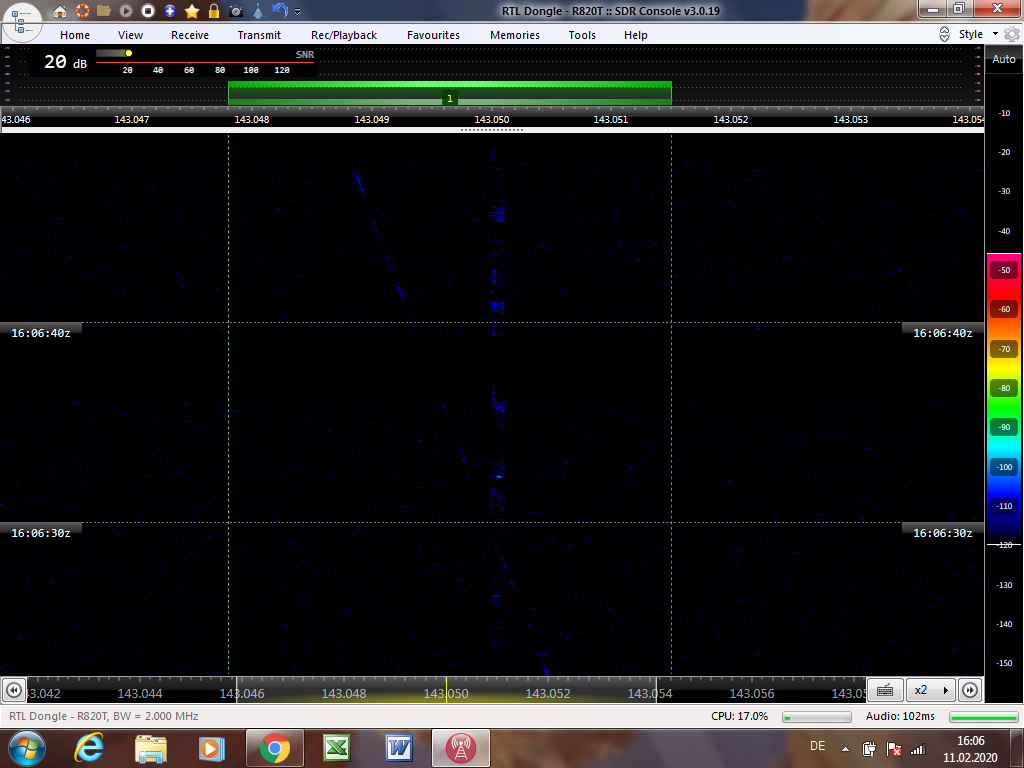Select receiver 1 marker in the green passband
1024x768 pixels.
pos(449,99)
